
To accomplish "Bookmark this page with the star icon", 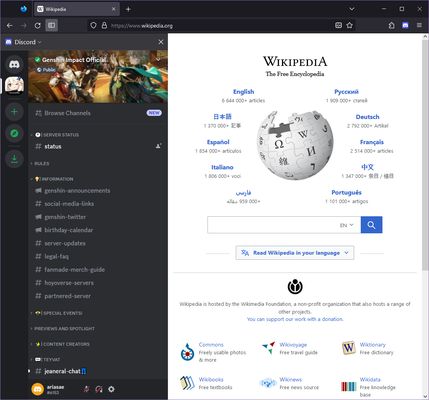I will pos(349,25).
